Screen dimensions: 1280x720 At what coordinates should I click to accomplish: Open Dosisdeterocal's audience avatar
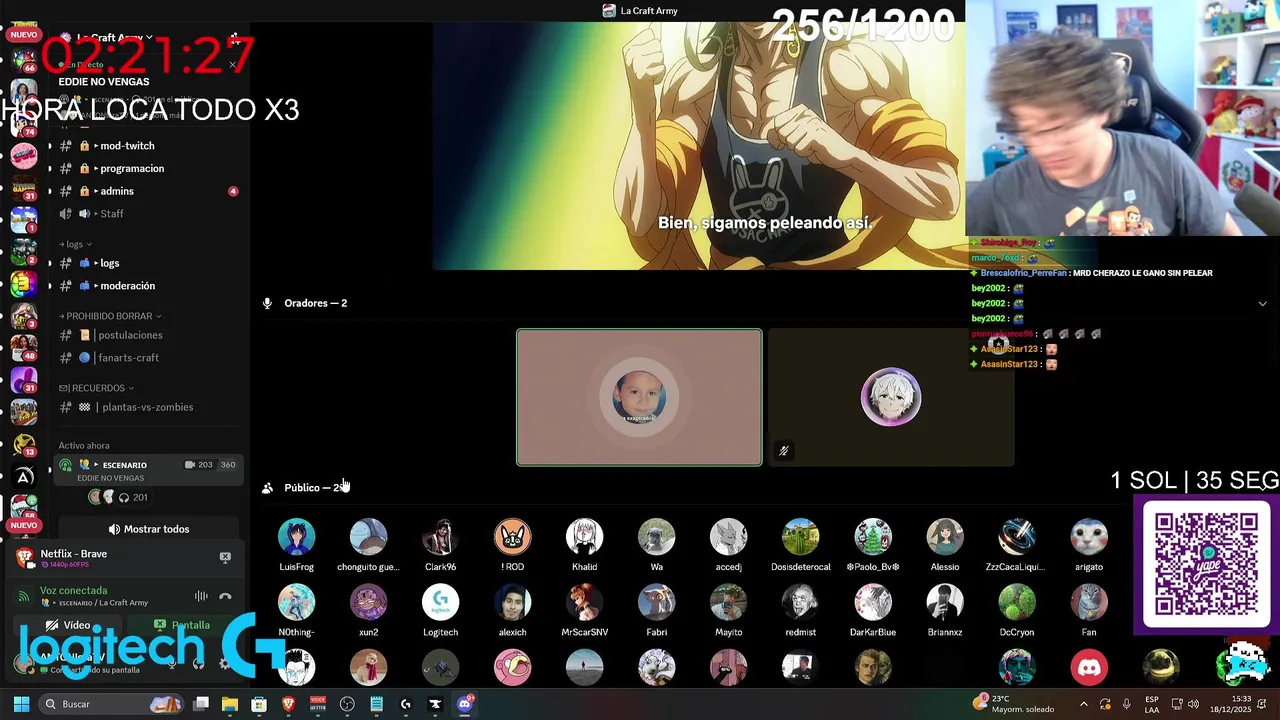click(x=800, y=537)
